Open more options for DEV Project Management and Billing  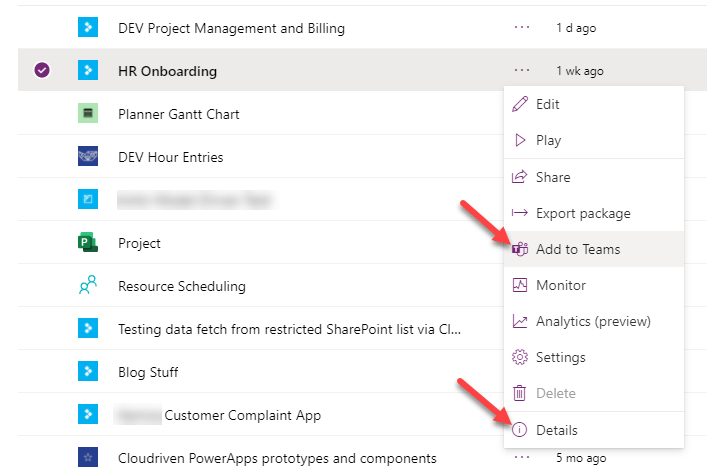(x=521, y=28)
